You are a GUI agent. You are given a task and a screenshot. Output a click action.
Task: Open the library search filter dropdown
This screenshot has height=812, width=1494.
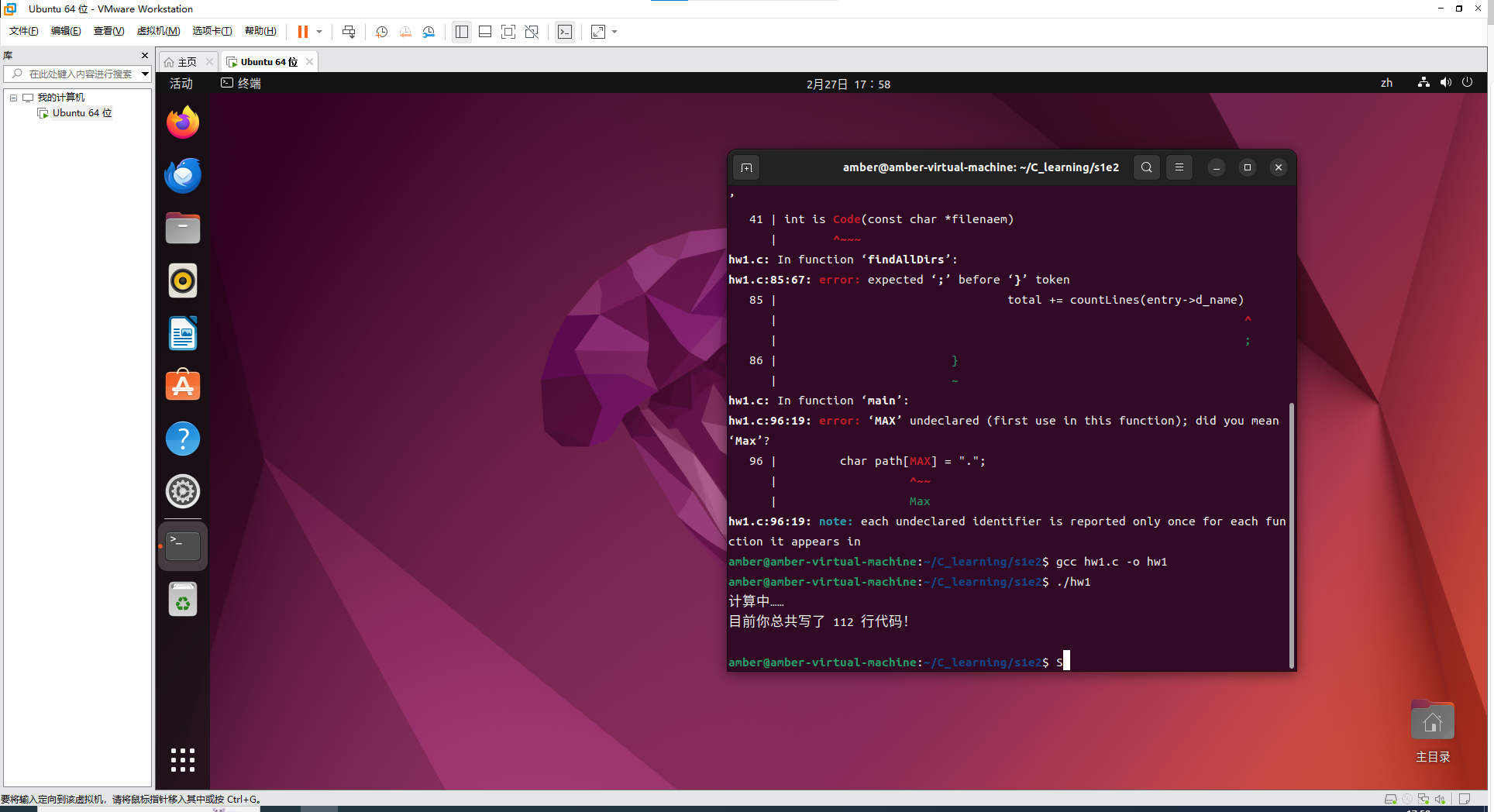coord(145,74)
